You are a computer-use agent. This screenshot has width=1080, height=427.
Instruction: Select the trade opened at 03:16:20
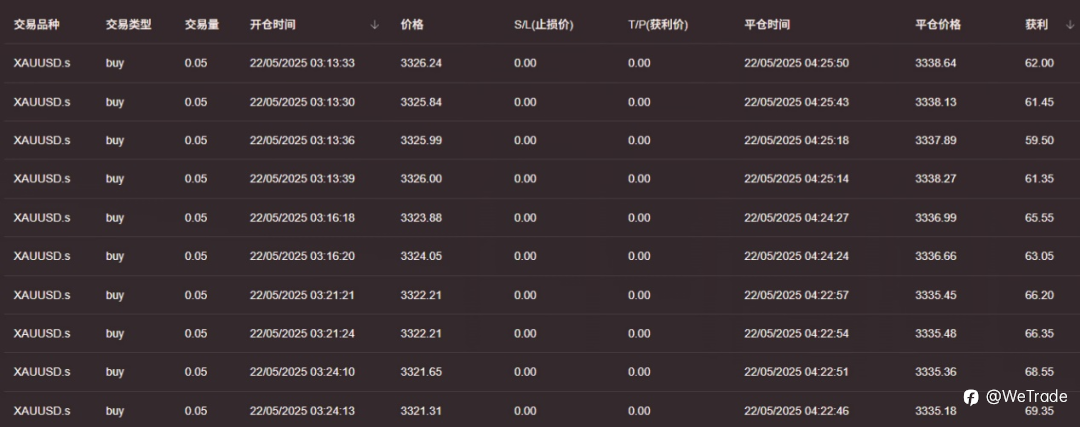[x=540, y=256]
